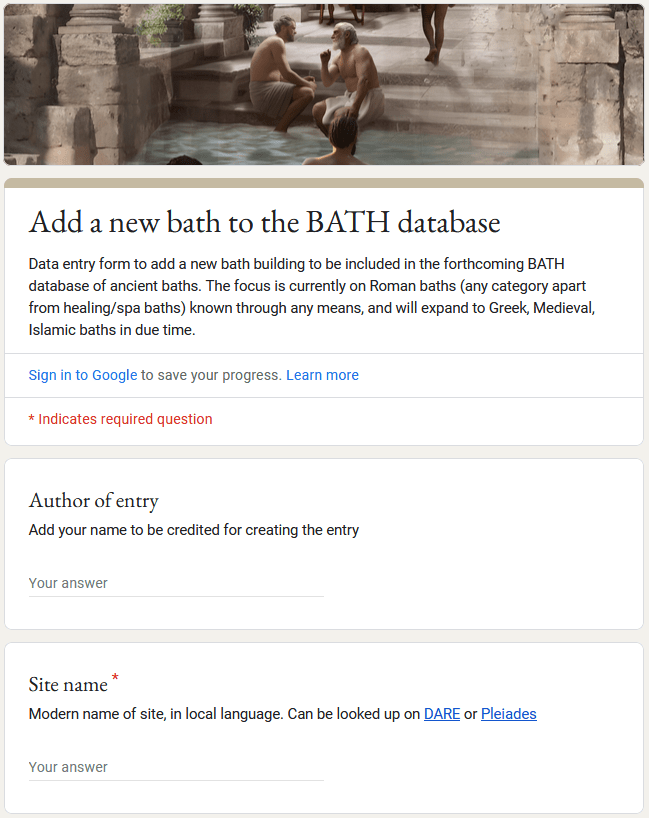The image size is (649, 818).
Task: Click the "to save your progress" text
Action: [212, 375]
